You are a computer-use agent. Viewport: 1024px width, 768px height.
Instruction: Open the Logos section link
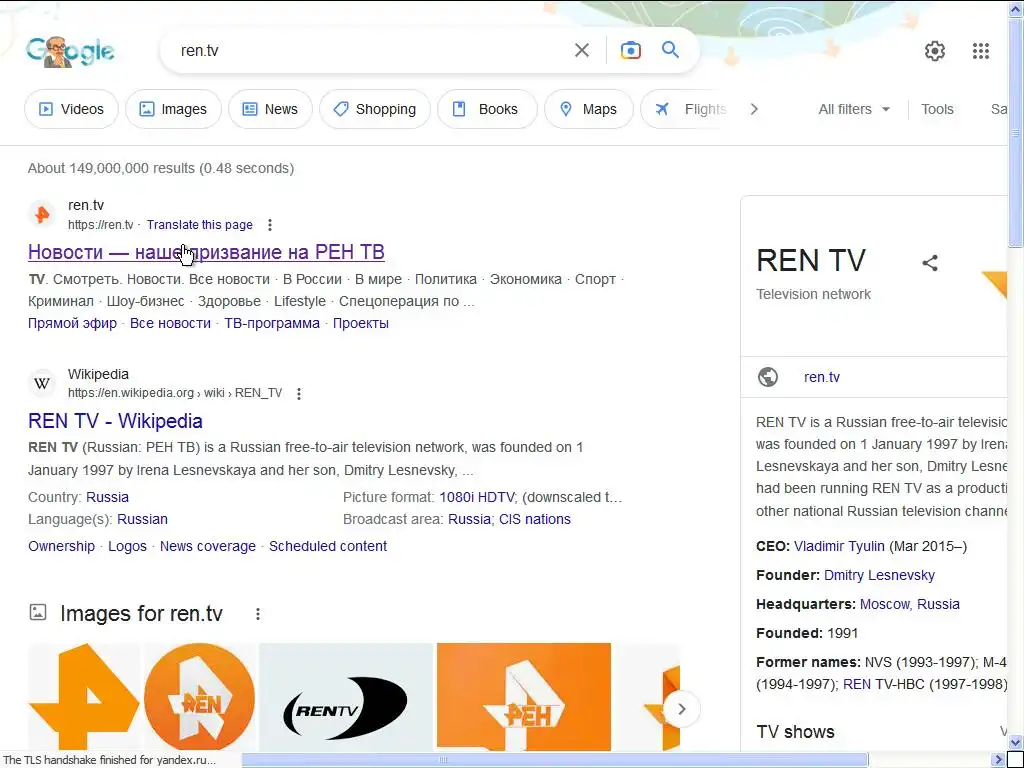coord(127,546)
